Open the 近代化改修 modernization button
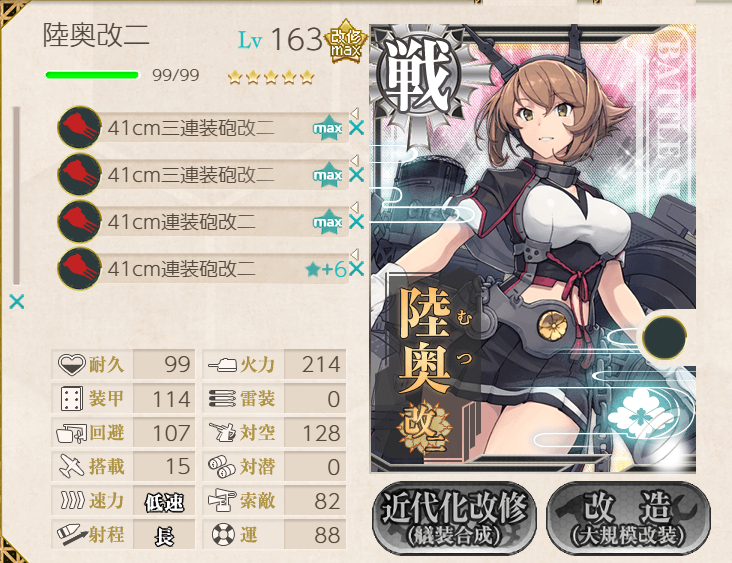This screenshot has width=732, height=563. click(454, 518)
